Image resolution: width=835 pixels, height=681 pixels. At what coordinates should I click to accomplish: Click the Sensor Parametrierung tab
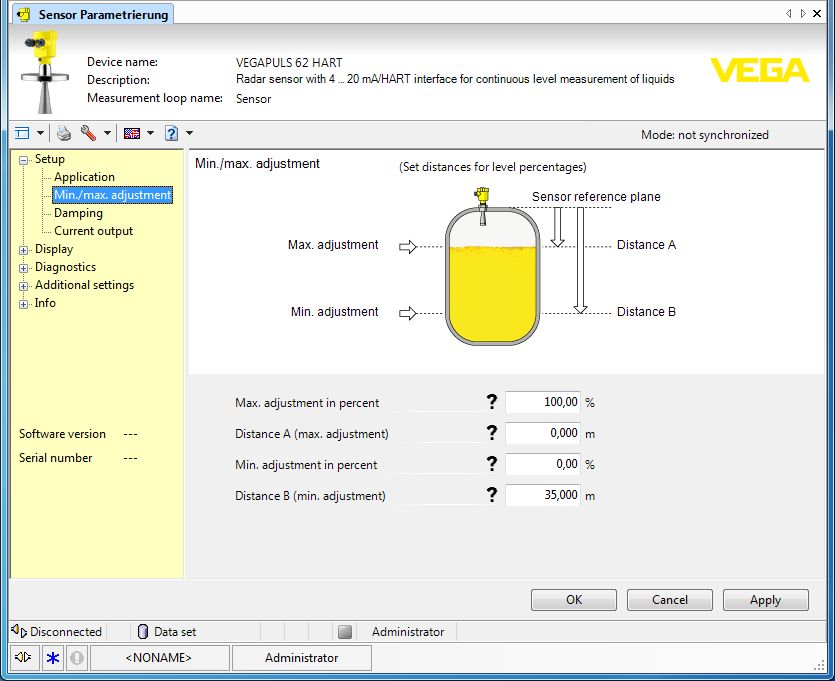pos(93,14)
